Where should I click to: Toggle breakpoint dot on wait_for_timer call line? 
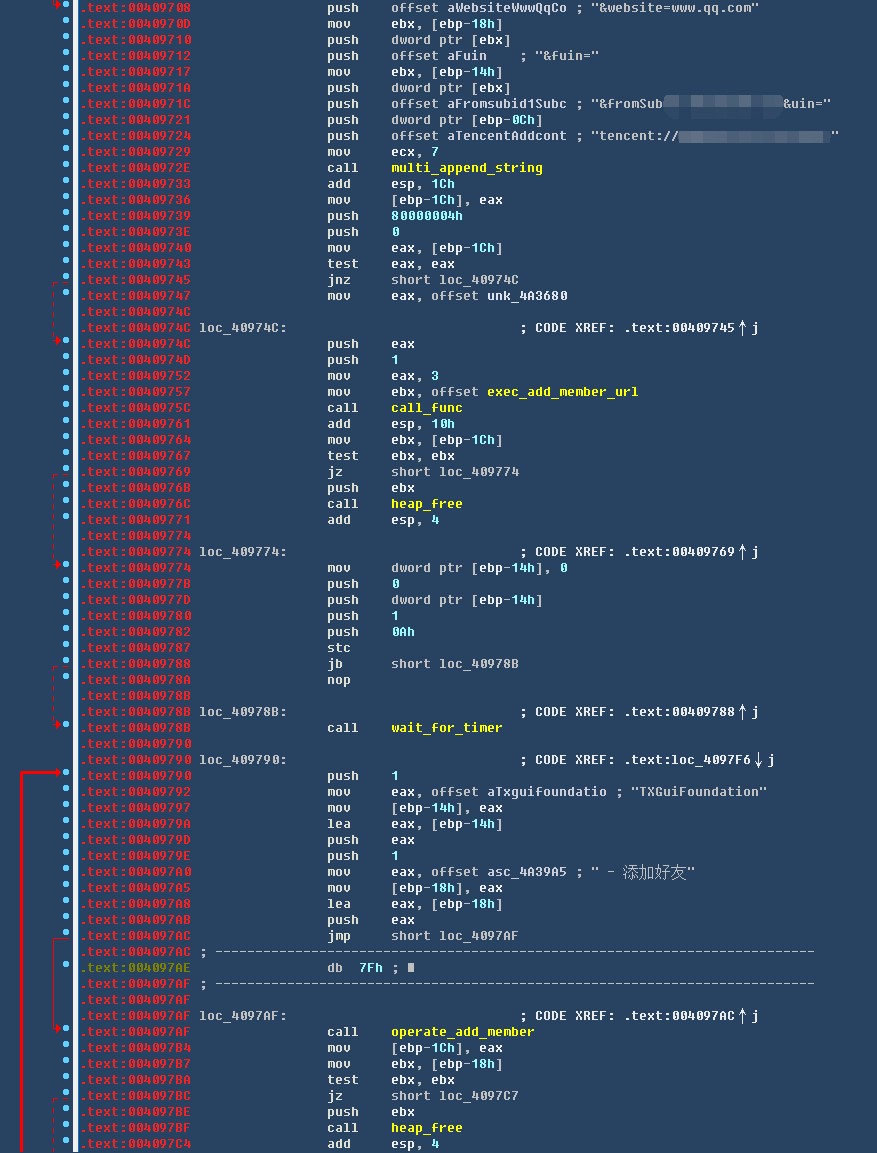[66, 728]
